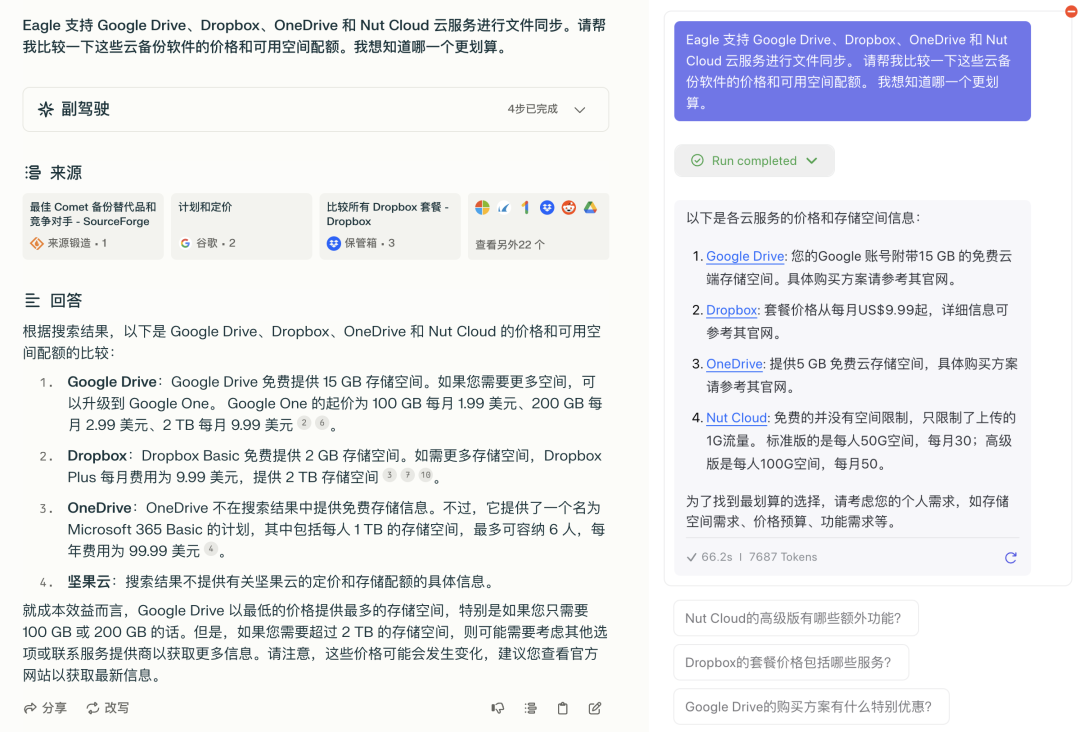Click the red minus icon at top right
The width and height of the screenshot is (1080, 732).
pos(1071,10)
